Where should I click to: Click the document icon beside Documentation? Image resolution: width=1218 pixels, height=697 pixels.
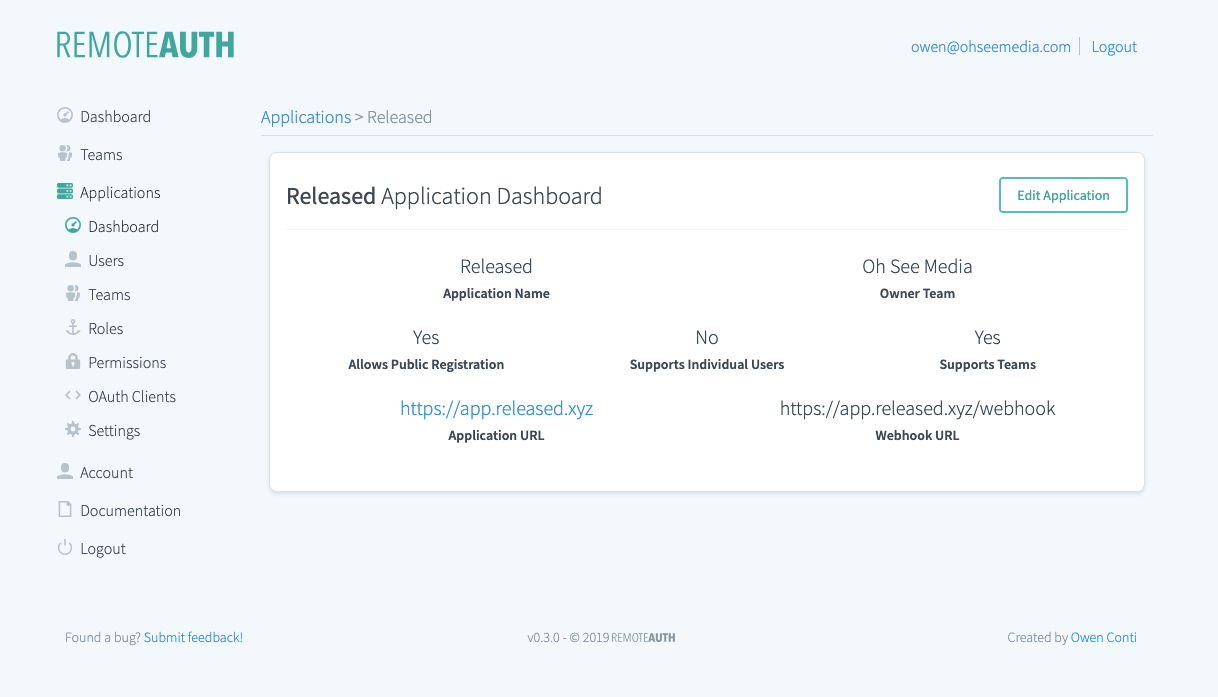pyautogui.click(x=65, y=510)
